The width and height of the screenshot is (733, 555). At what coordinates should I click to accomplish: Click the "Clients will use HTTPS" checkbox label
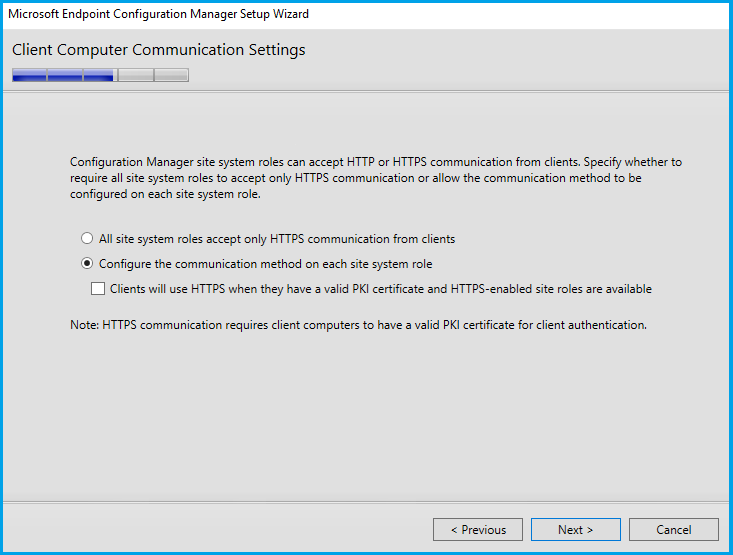pos(380,289)
